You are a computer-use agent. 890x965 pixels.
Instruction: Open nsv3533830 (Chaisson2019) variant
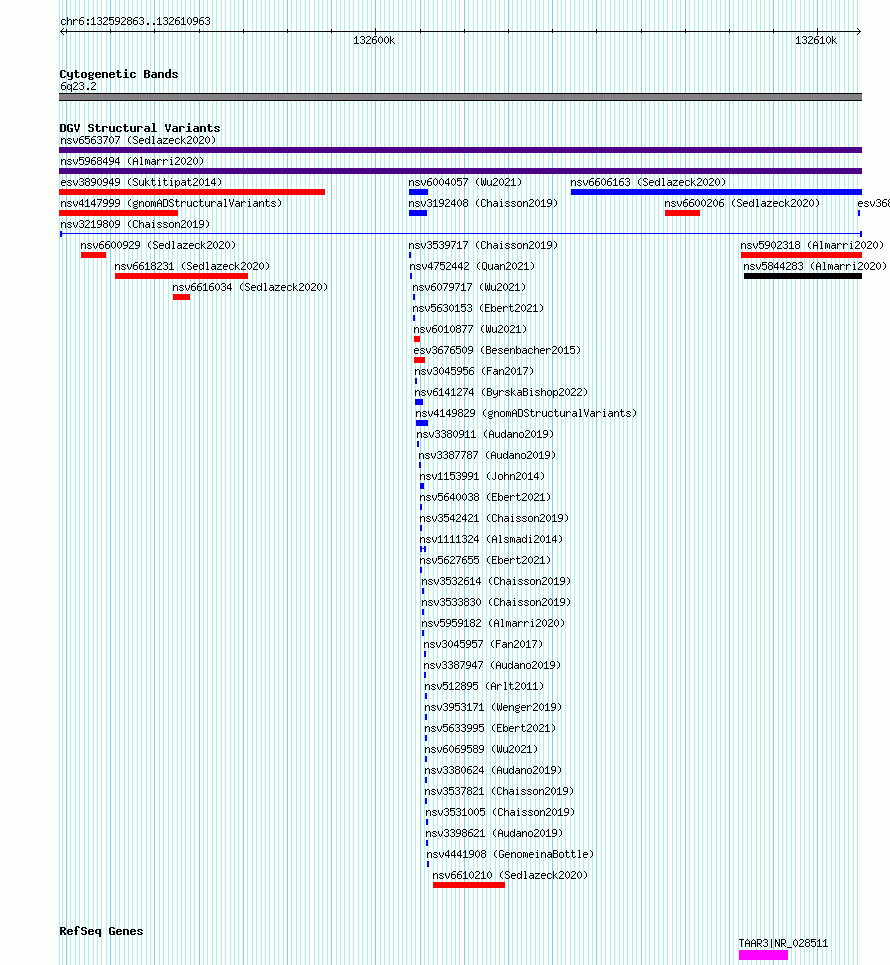pyautogui.click(x=496, y=602)
